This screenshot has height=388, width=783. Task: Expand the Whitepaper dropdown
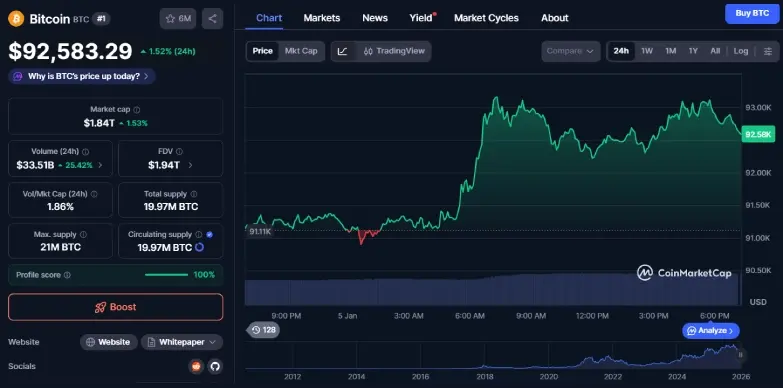point(182,342)
